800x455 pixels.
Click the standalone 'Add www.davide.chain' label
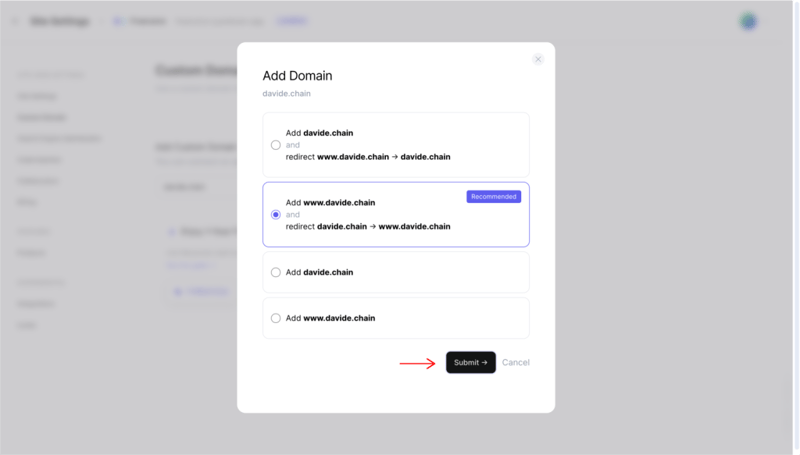[330, 318]
